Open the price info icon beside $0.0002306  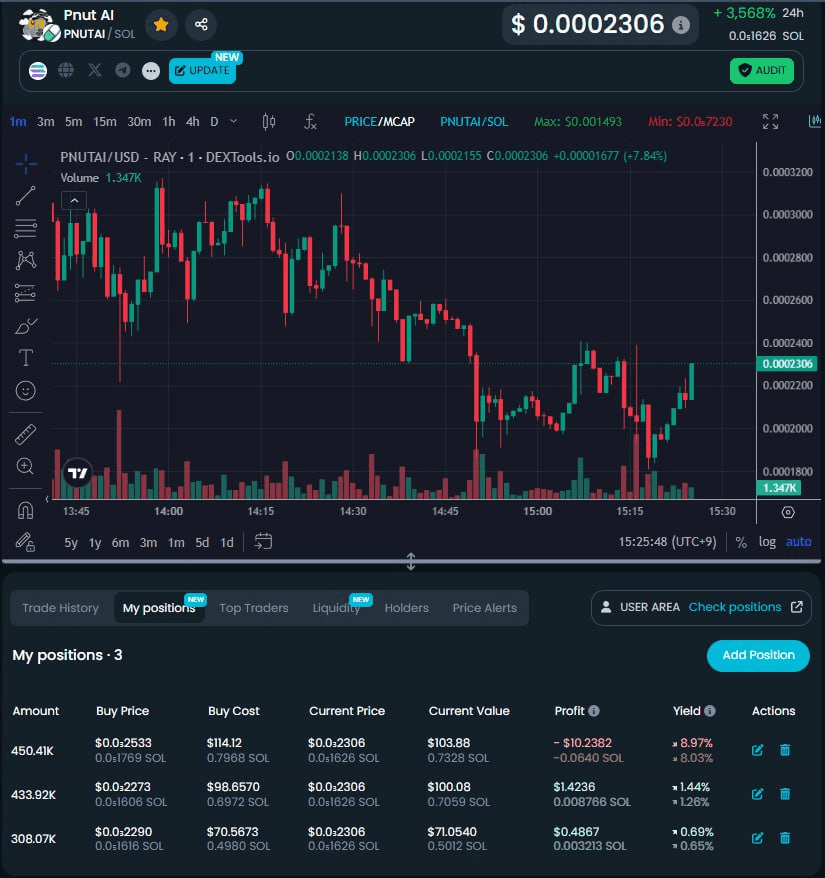tap(680, 25)
